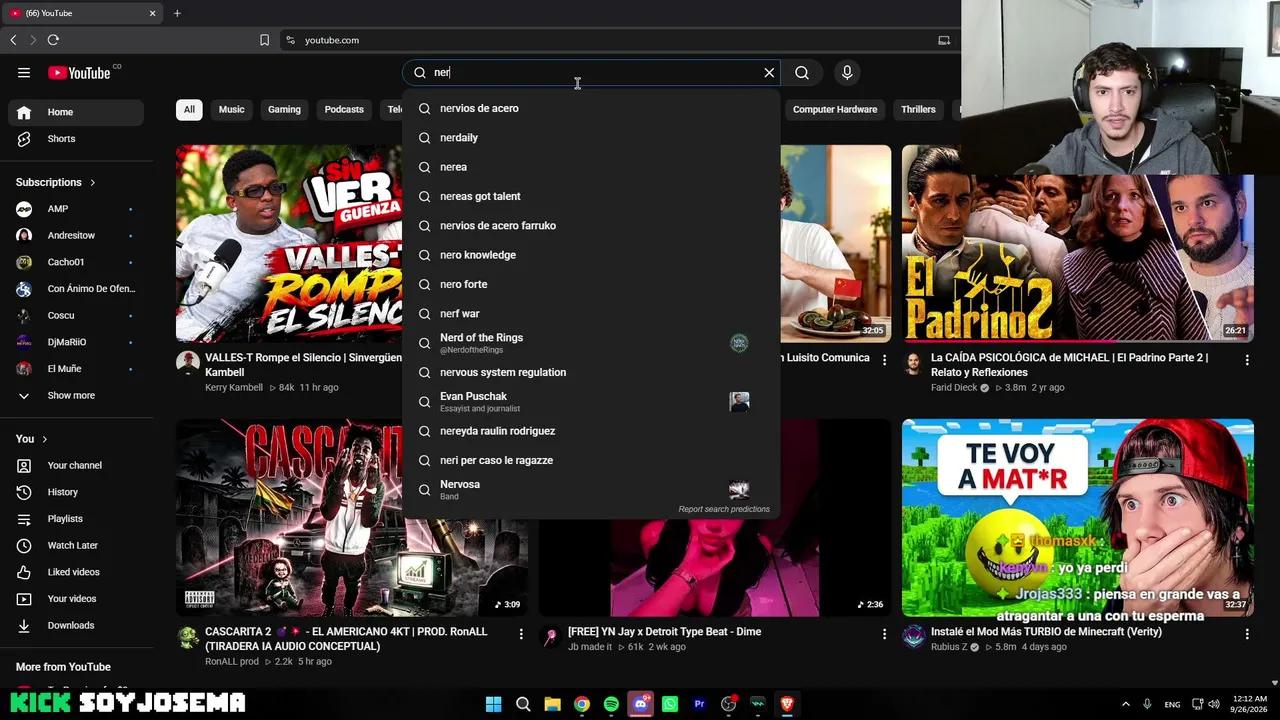Reload the page in browser toolbar
Image resolution: width=1280 pixels, height=720 pixels.
pos(53,40)
